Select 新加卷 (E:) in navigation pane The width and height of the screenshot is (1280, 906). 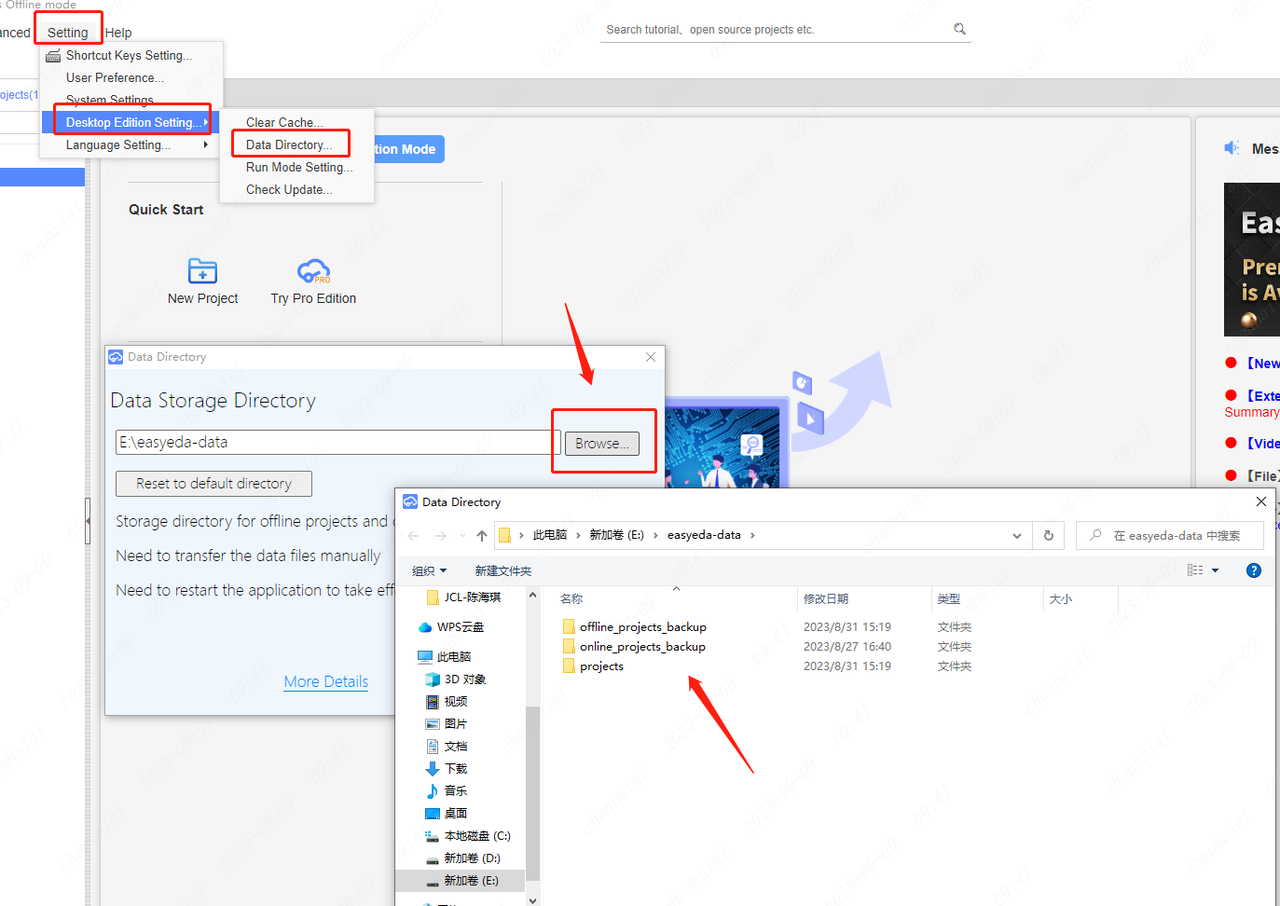click(x=462, y=880)
